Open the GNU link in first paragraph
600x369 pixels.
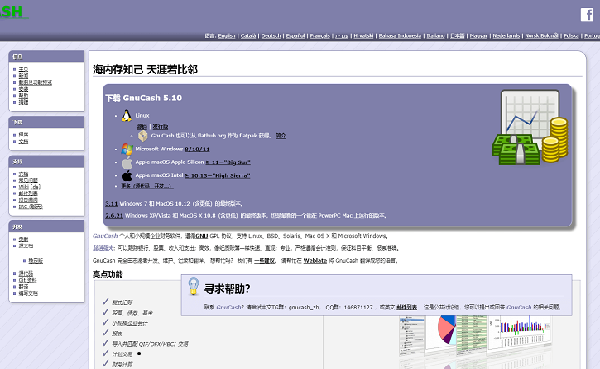[202, 236]
